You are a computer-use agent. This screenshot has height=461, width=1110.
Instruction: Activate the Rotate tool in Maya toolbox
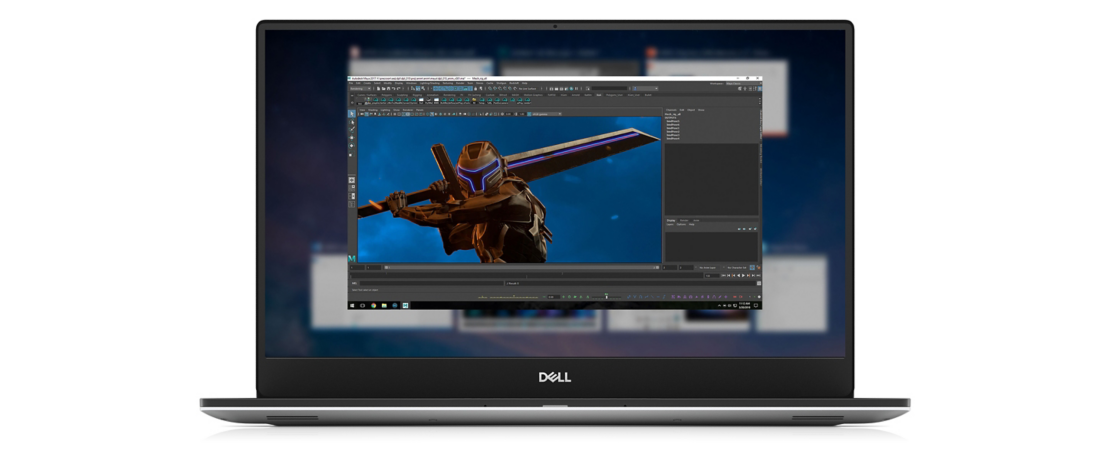click(352, 146)
